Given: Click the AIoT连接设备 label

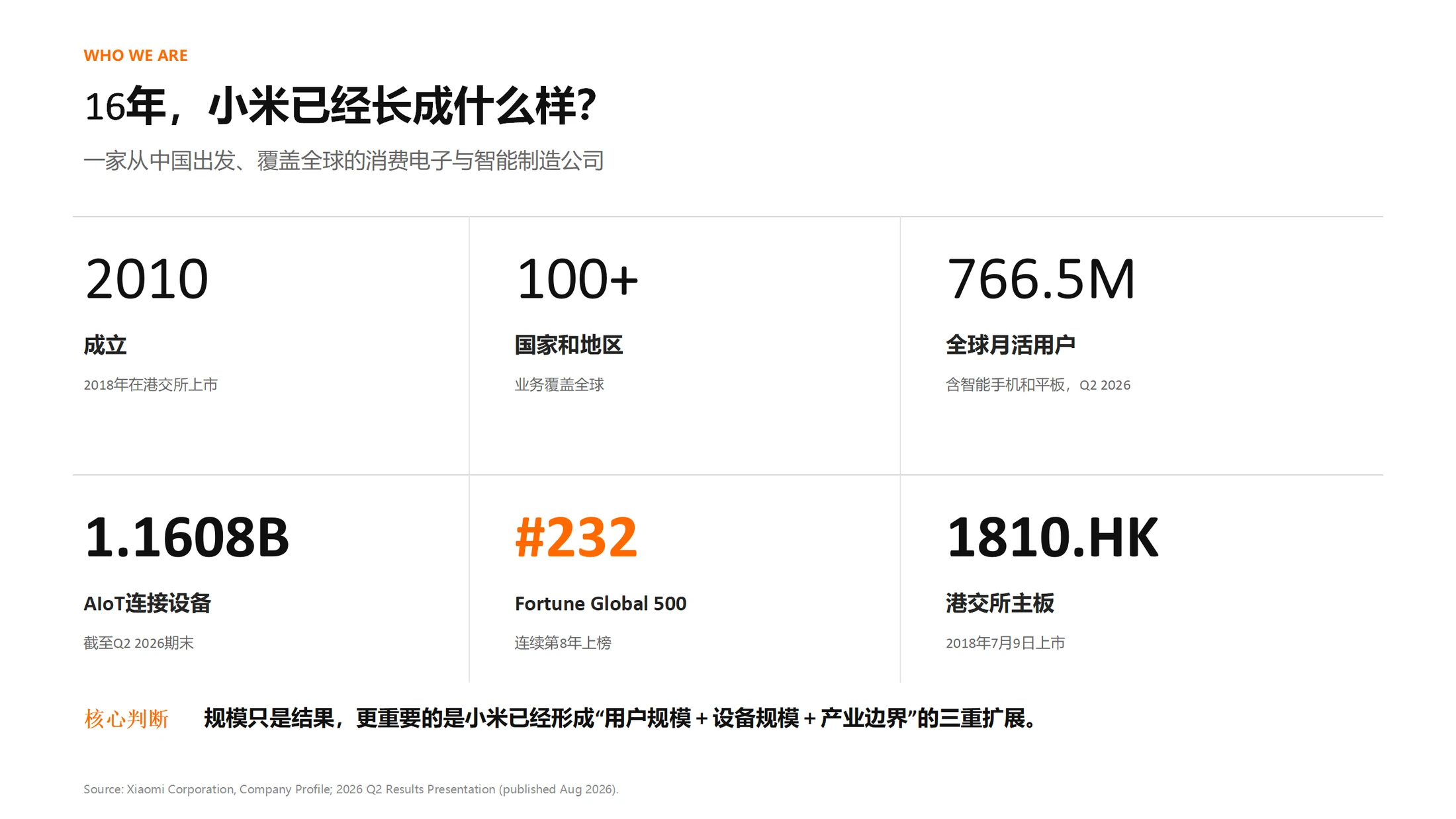Looking at the screenshot, I should 147,603.
